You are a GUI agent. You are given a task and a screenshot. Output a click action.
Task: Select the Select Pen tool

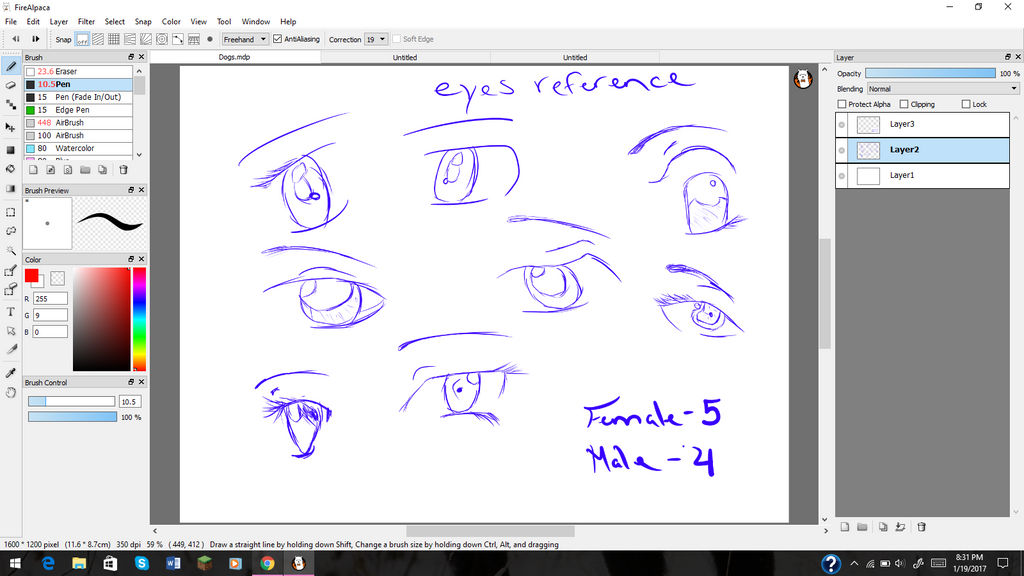pyautogui.click(x=11, y=270)
